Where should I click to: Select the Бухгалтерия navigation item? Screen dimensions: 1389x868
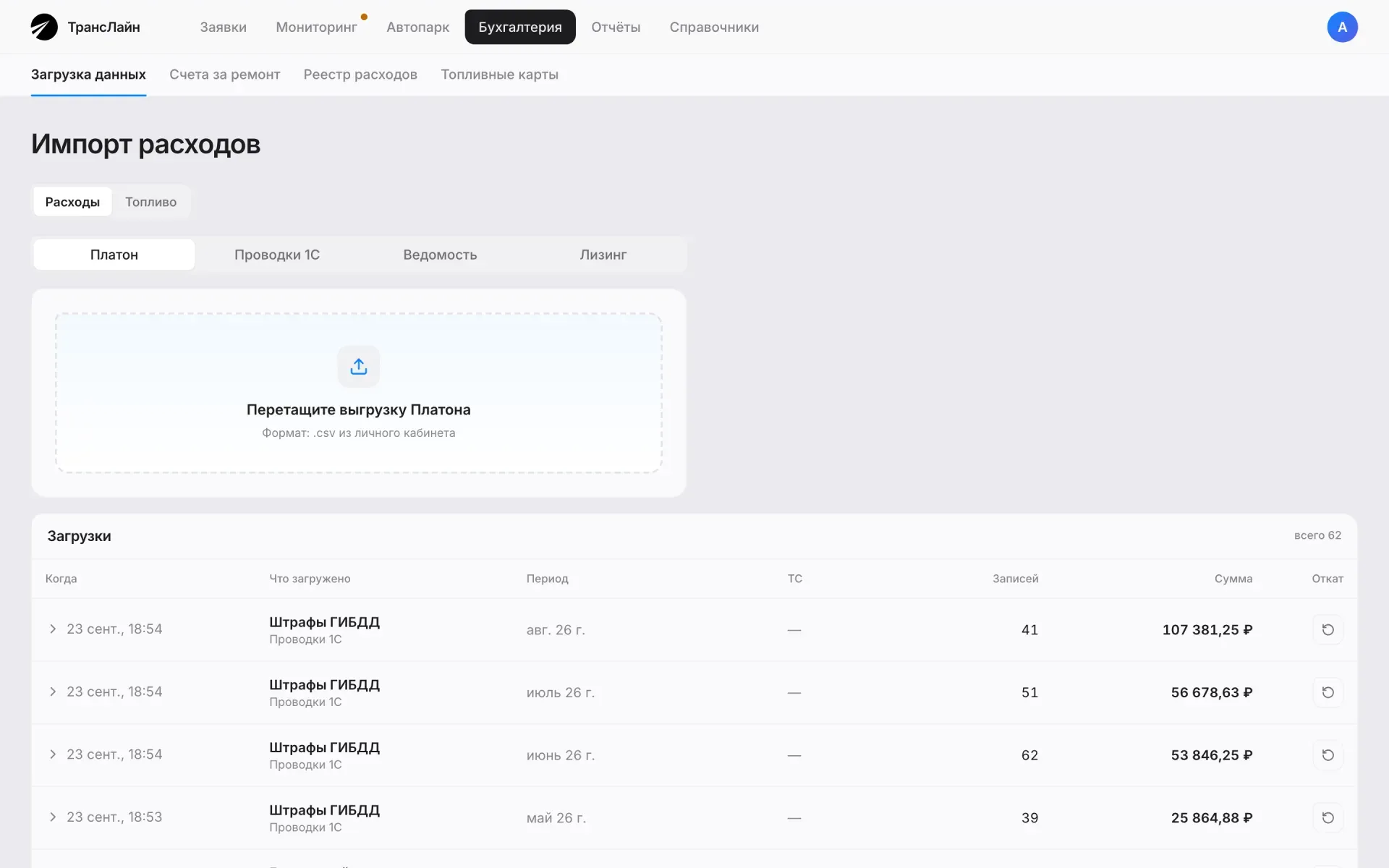click(x=520, y=27)
